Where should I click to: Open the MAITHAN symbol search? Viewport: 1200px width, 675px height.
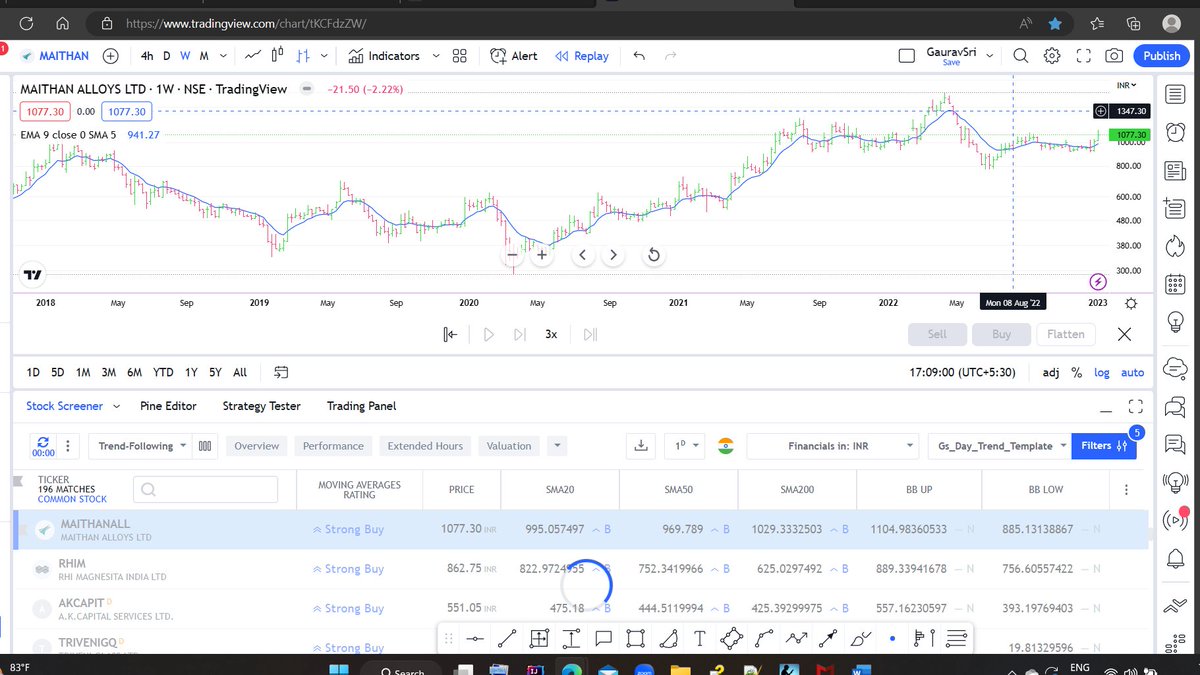(54, 56)
